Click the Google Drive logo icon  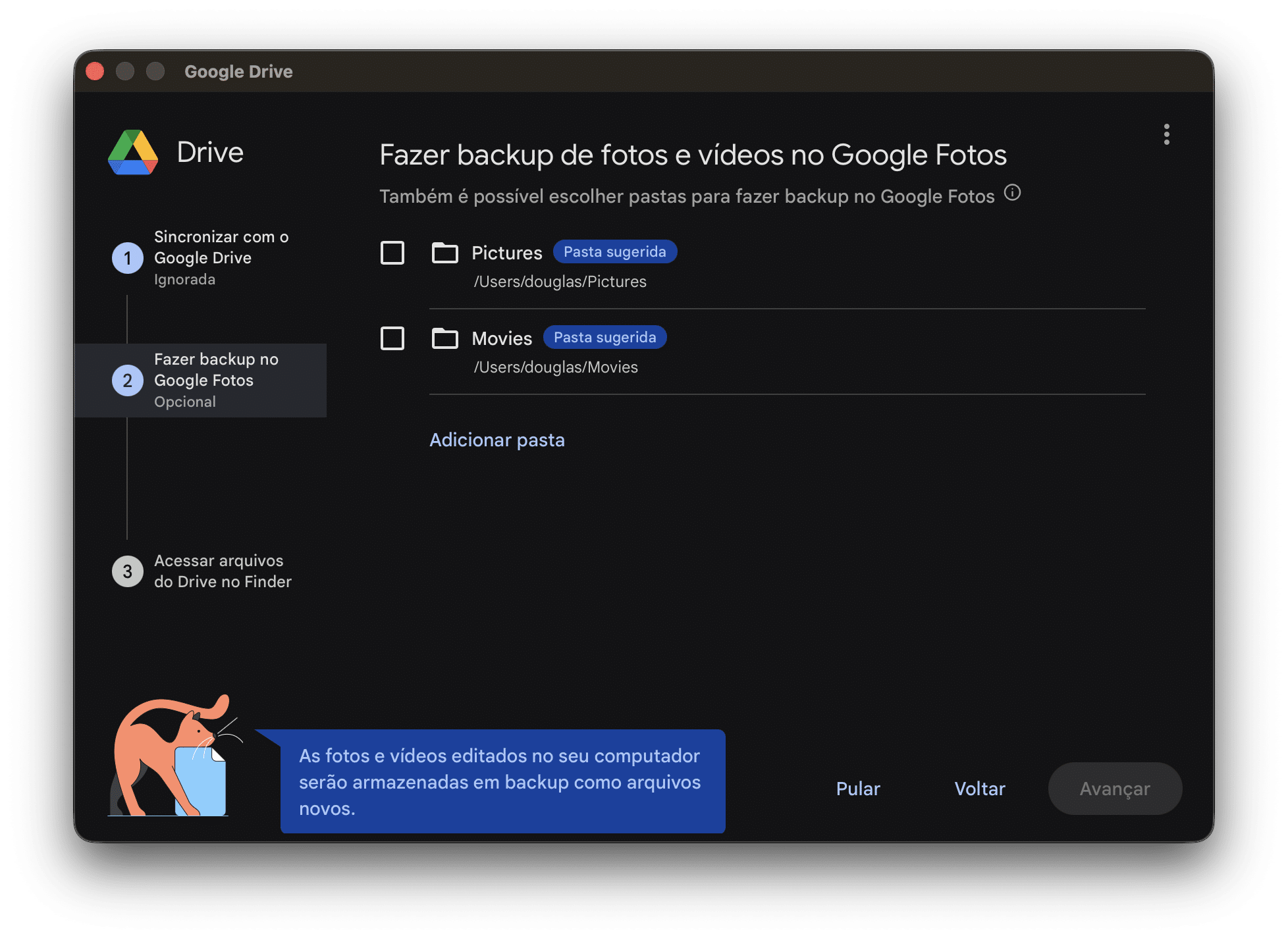(133, 153)
